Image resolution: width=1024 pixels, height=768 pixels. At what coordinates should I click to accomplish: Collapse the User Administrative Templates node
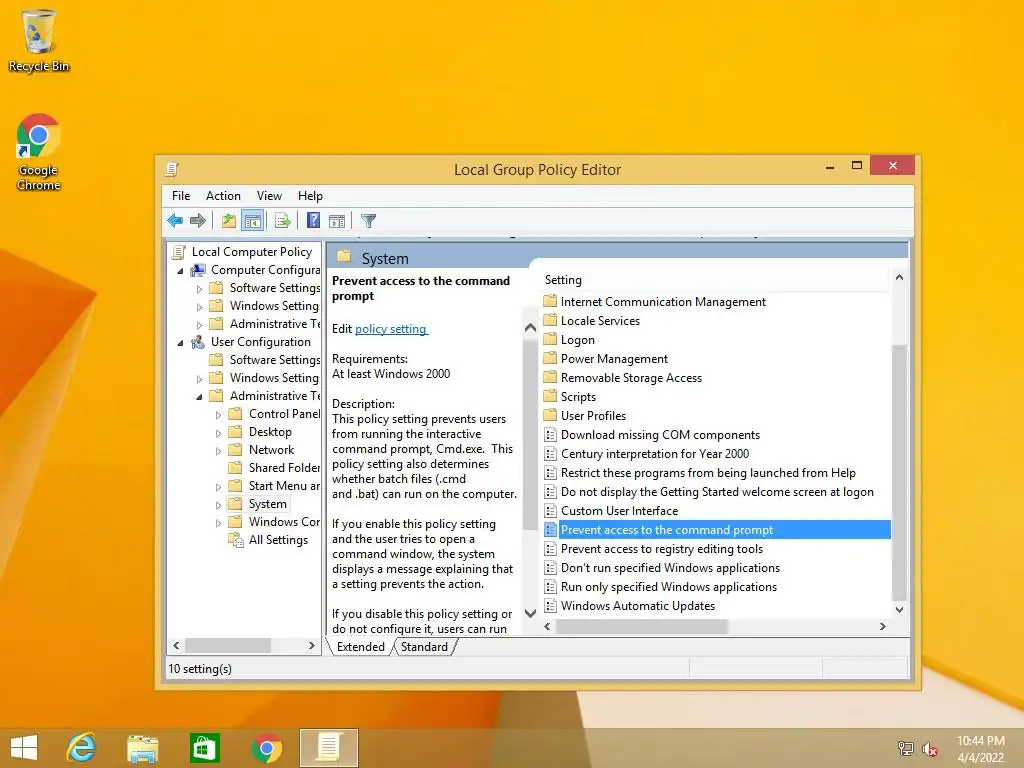click(x=200, y=396)
